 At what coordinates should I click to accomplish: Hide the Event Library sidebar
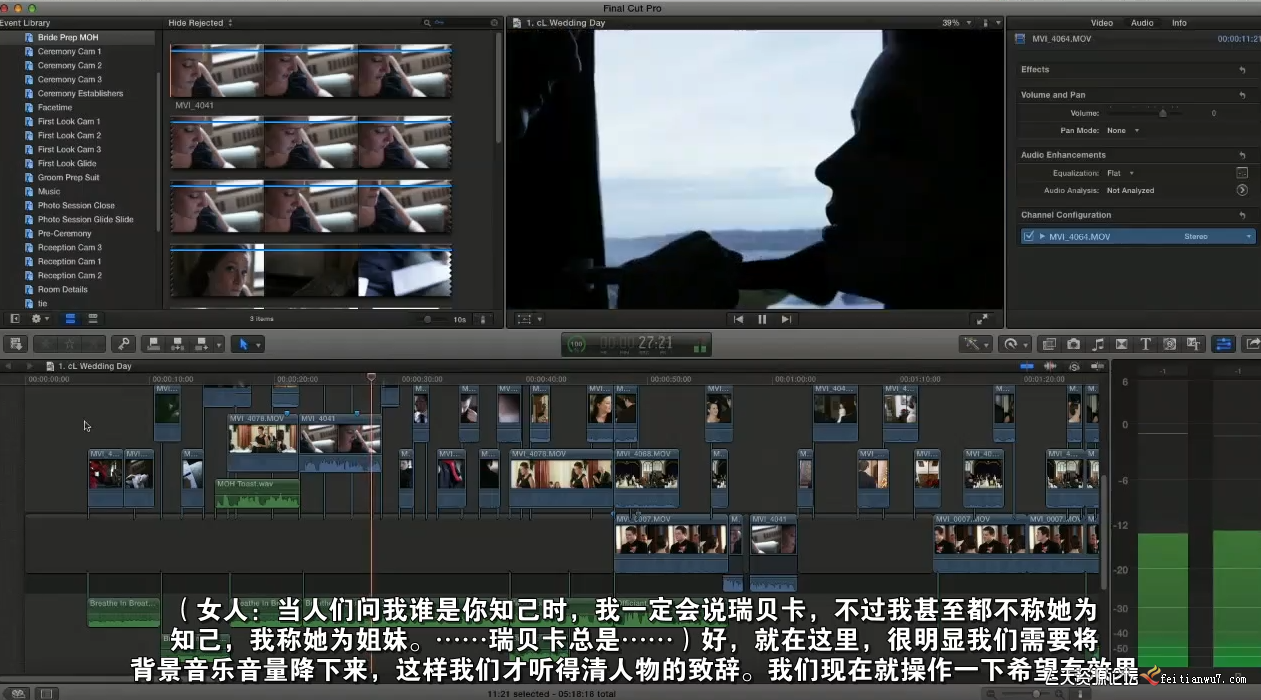(x=14, y=319)
